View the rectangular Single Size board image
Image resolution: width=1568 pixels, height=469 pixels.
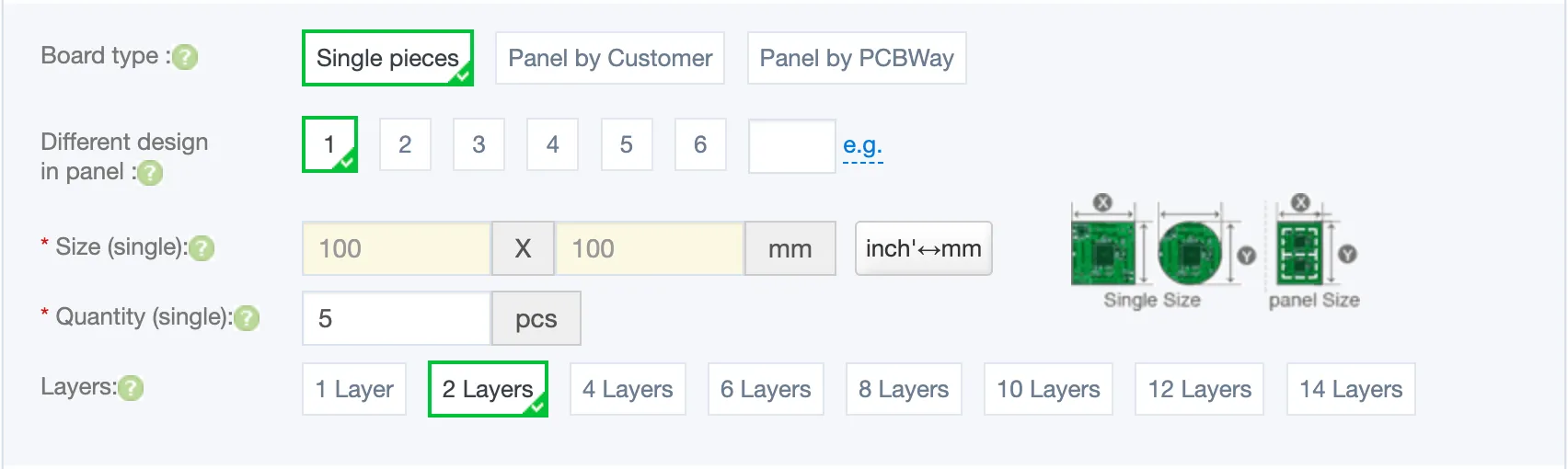click(x=1103, y=252)
